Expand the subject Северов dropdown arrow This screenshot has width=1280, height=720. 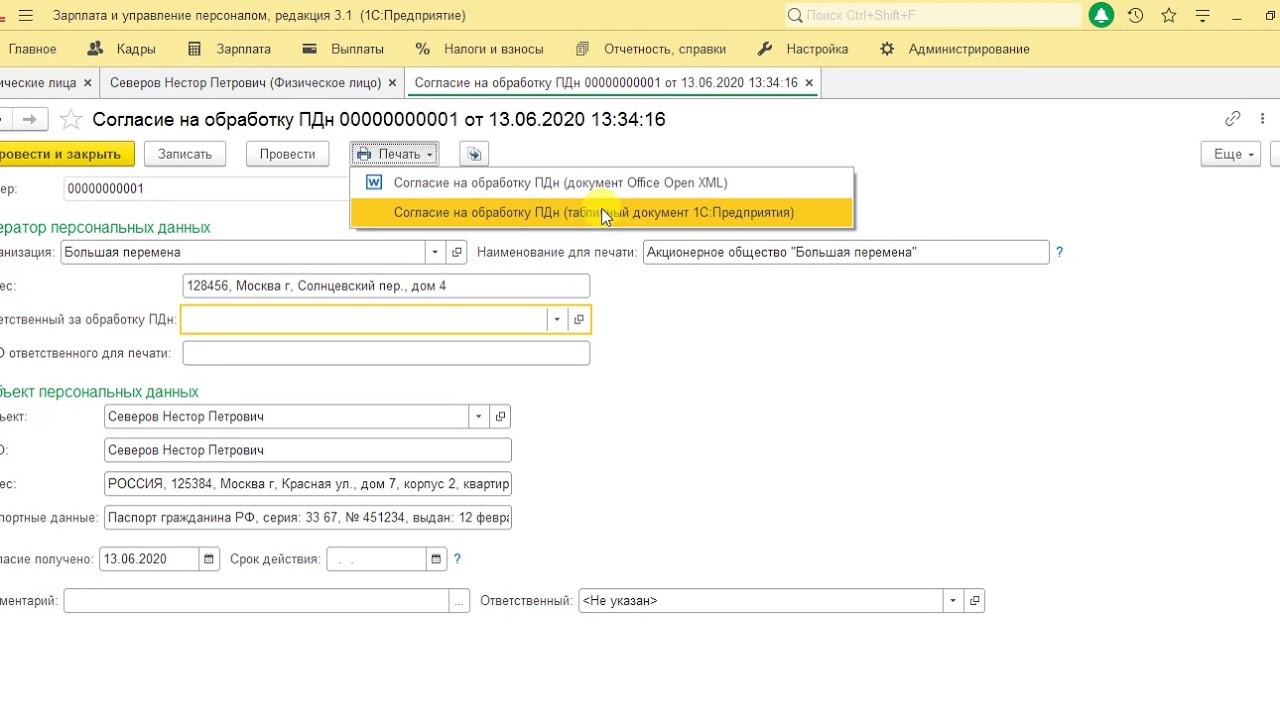[x=478, y=416]
